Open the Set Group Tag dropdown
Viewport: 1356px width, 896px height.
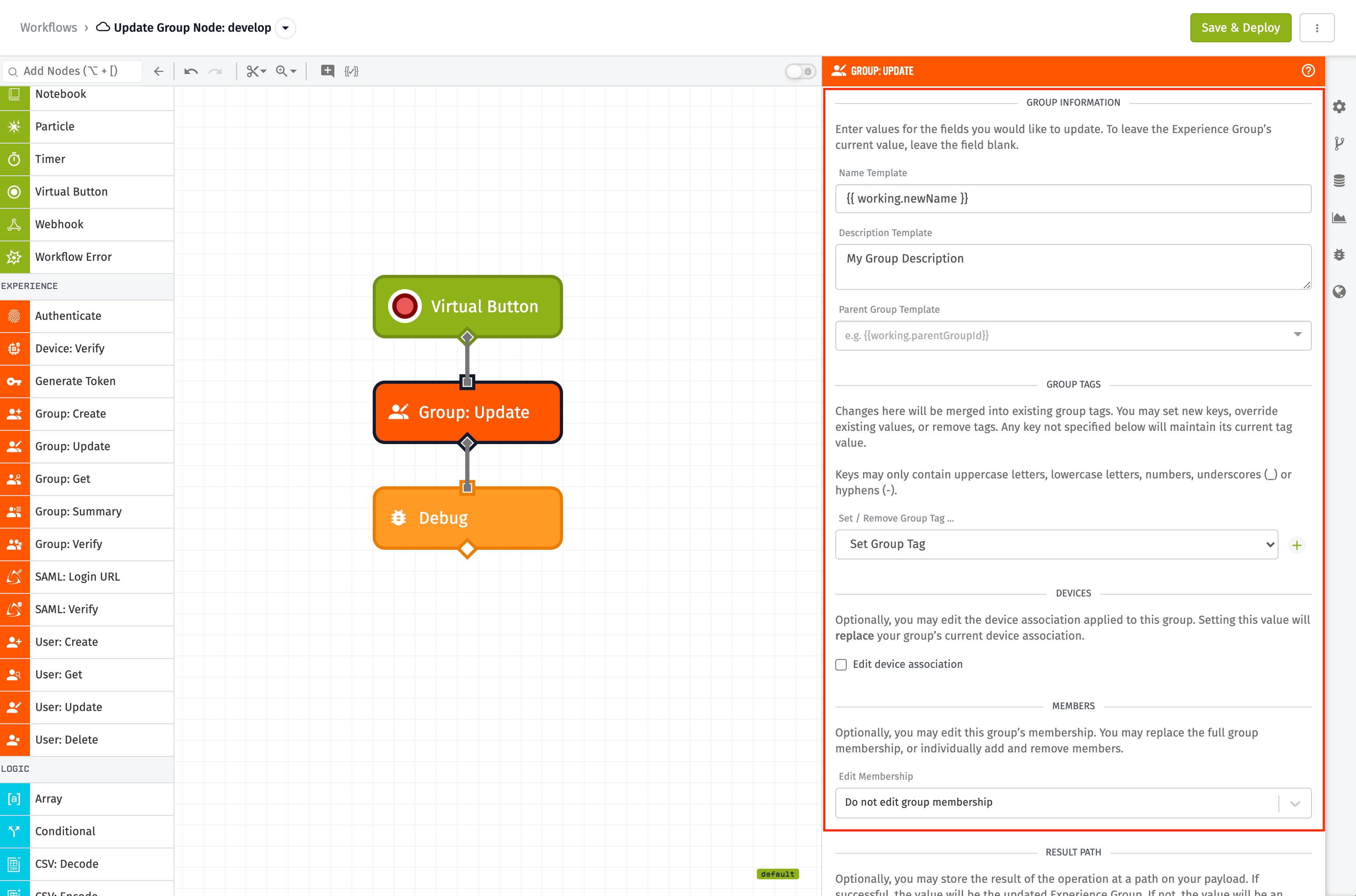click(1056, 544)
